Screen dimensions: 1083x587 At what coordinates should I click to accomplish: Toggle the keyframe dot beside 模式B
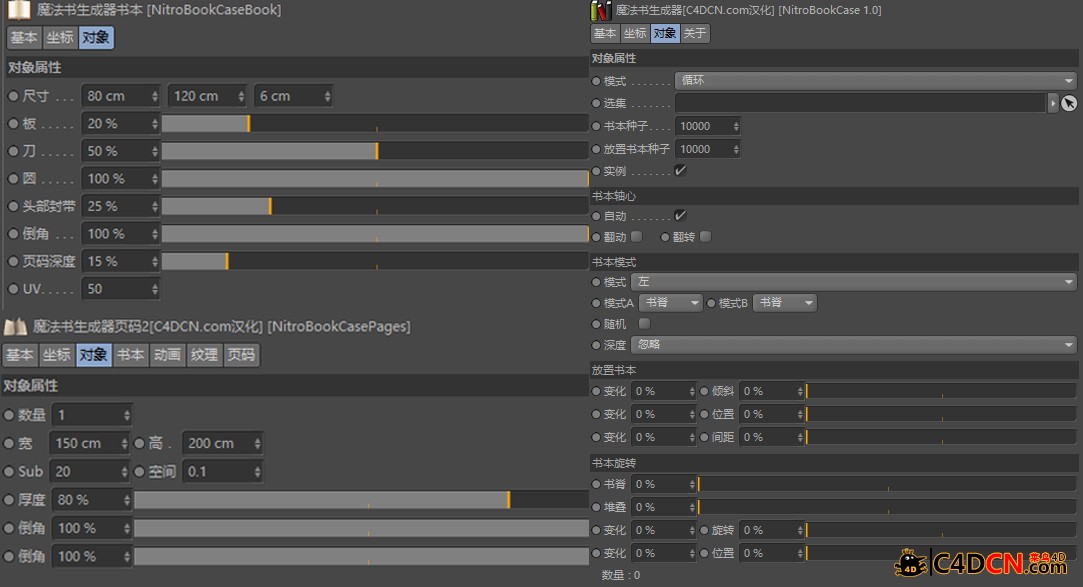pos(711,303)
